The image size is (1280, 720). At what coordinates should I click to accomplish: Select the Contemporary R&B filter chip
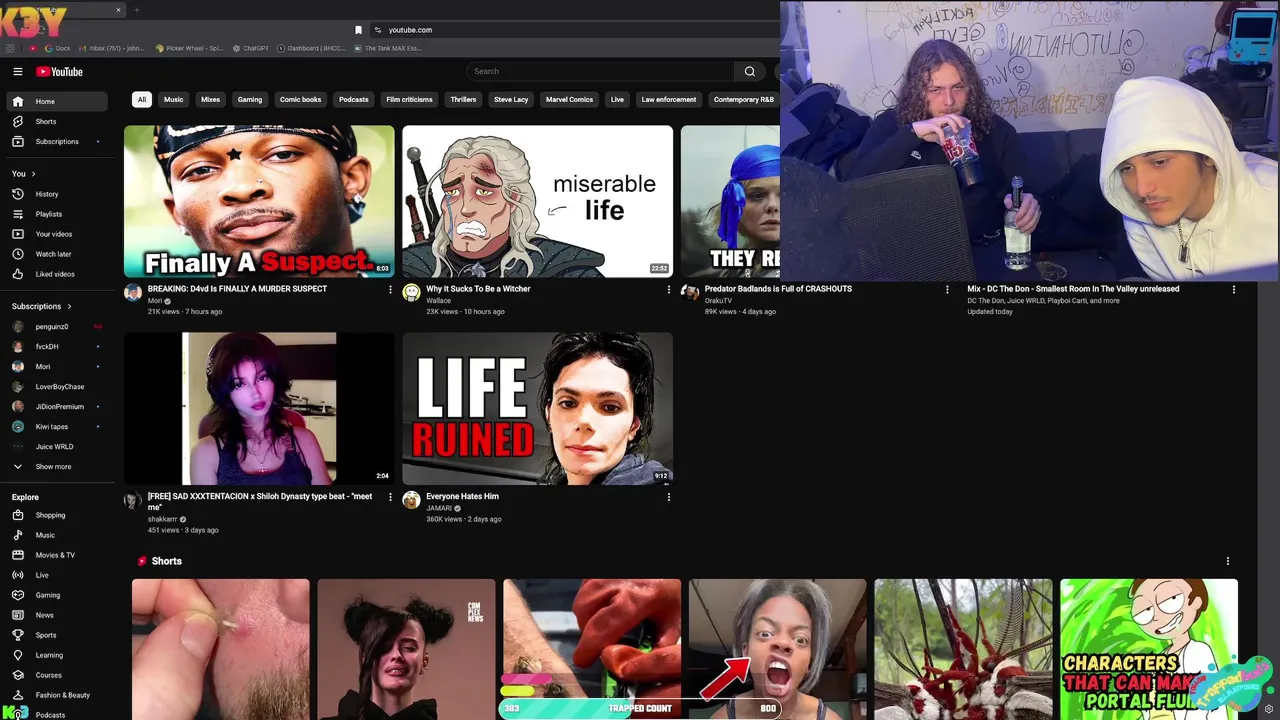[744, 100]
